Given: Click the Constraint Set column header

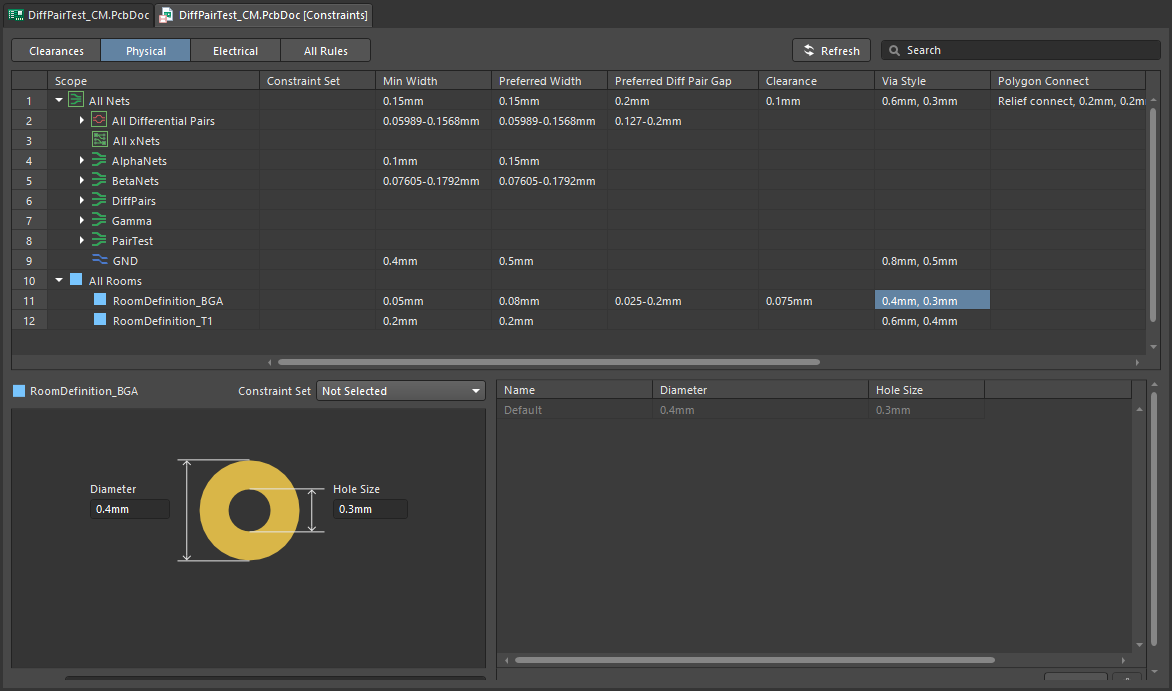Looking at the screenshot, I should (x=318, y=81).
